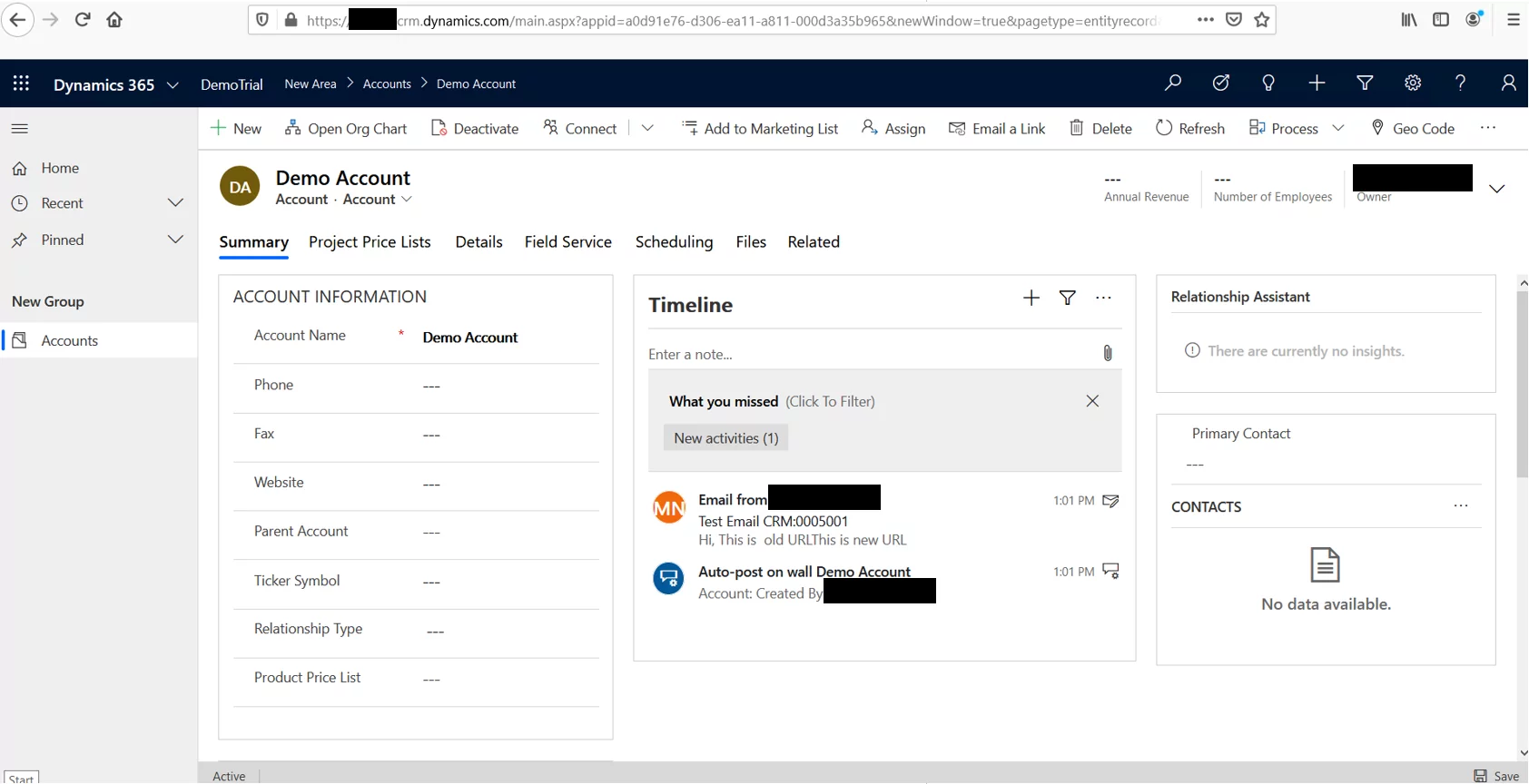Click the Connect command

tap(580, 129)
